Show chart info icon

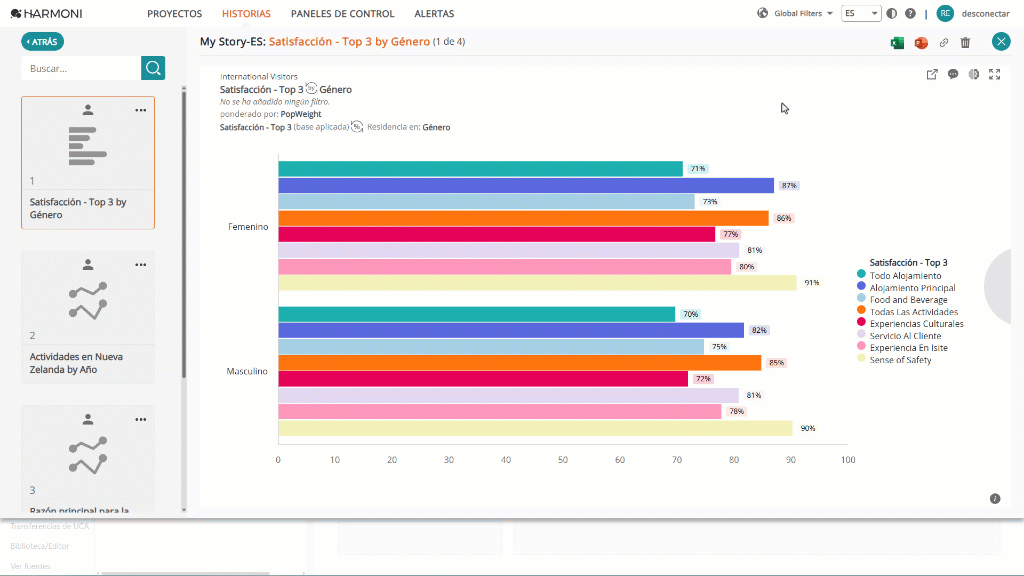tap(995, 499)
